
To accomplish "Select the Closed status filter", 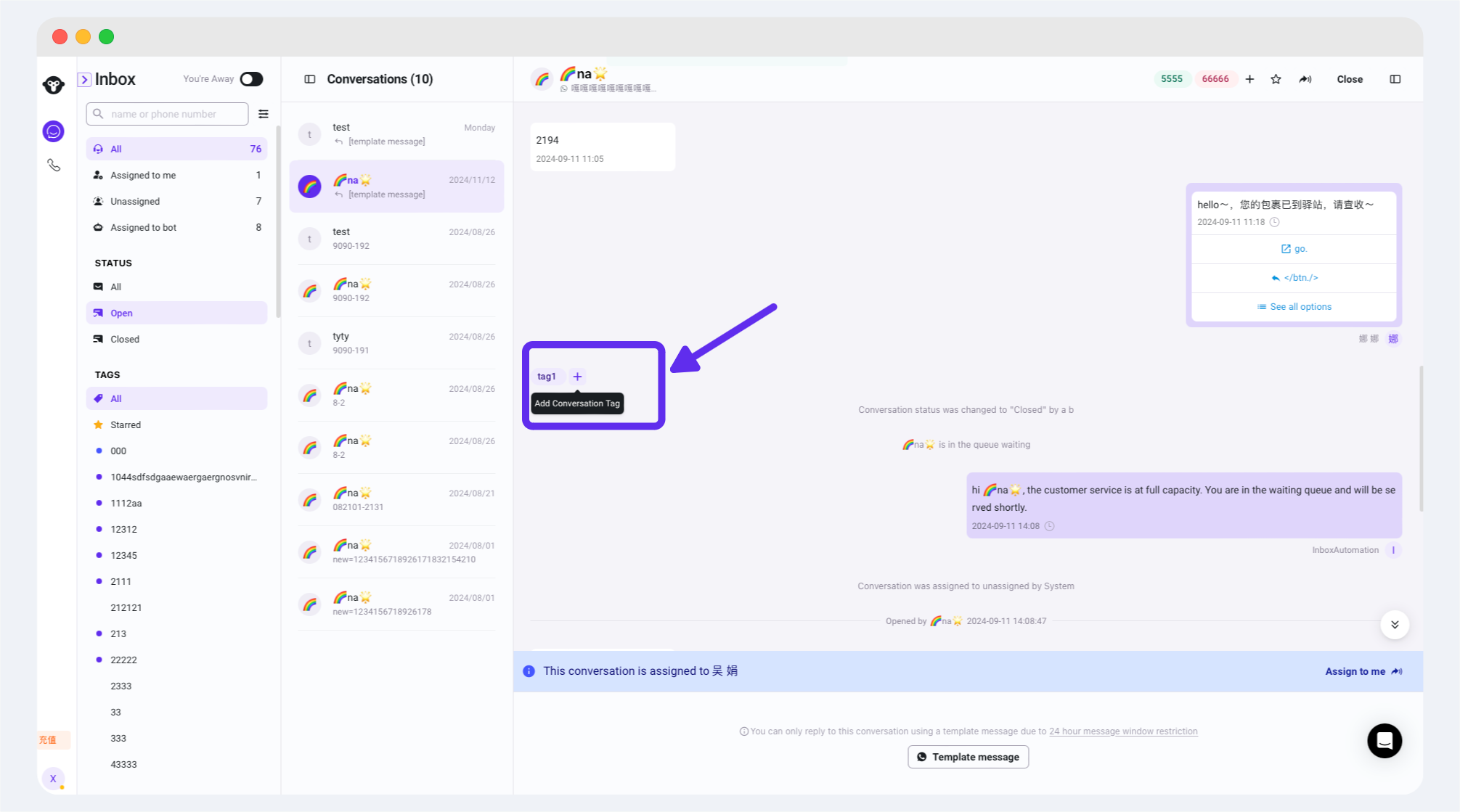I will pos(125,339).
